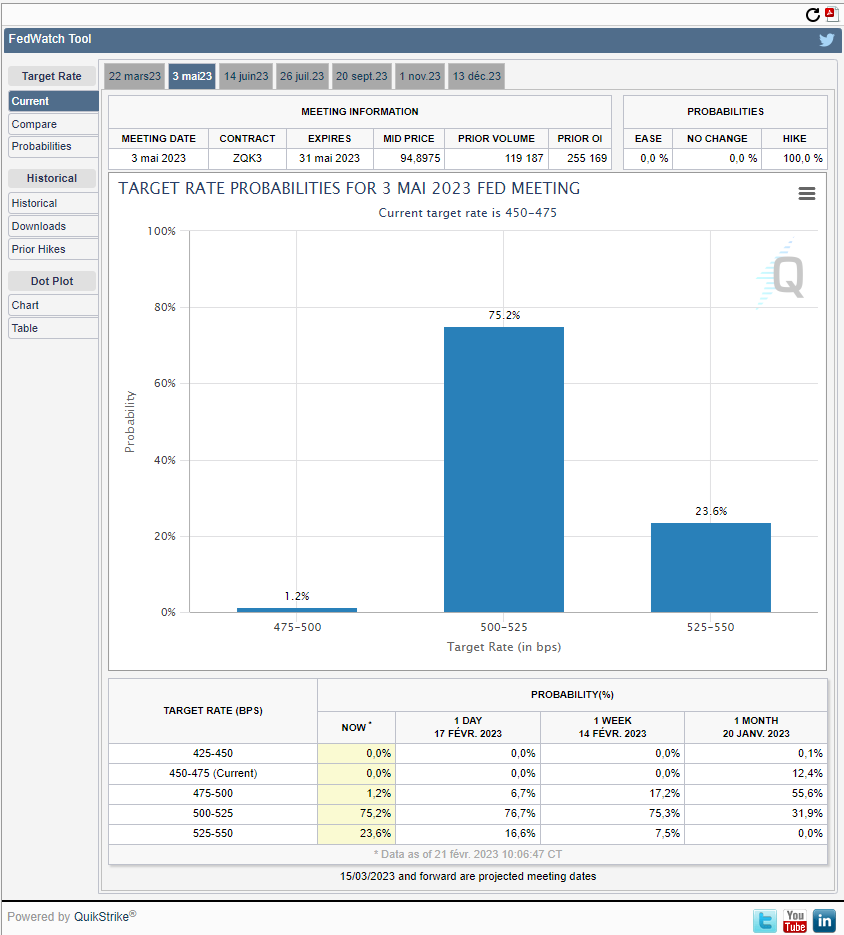Open the 20 sept.23 tab
This screenshot has height=935, width=844.
[x=361, y=76]
